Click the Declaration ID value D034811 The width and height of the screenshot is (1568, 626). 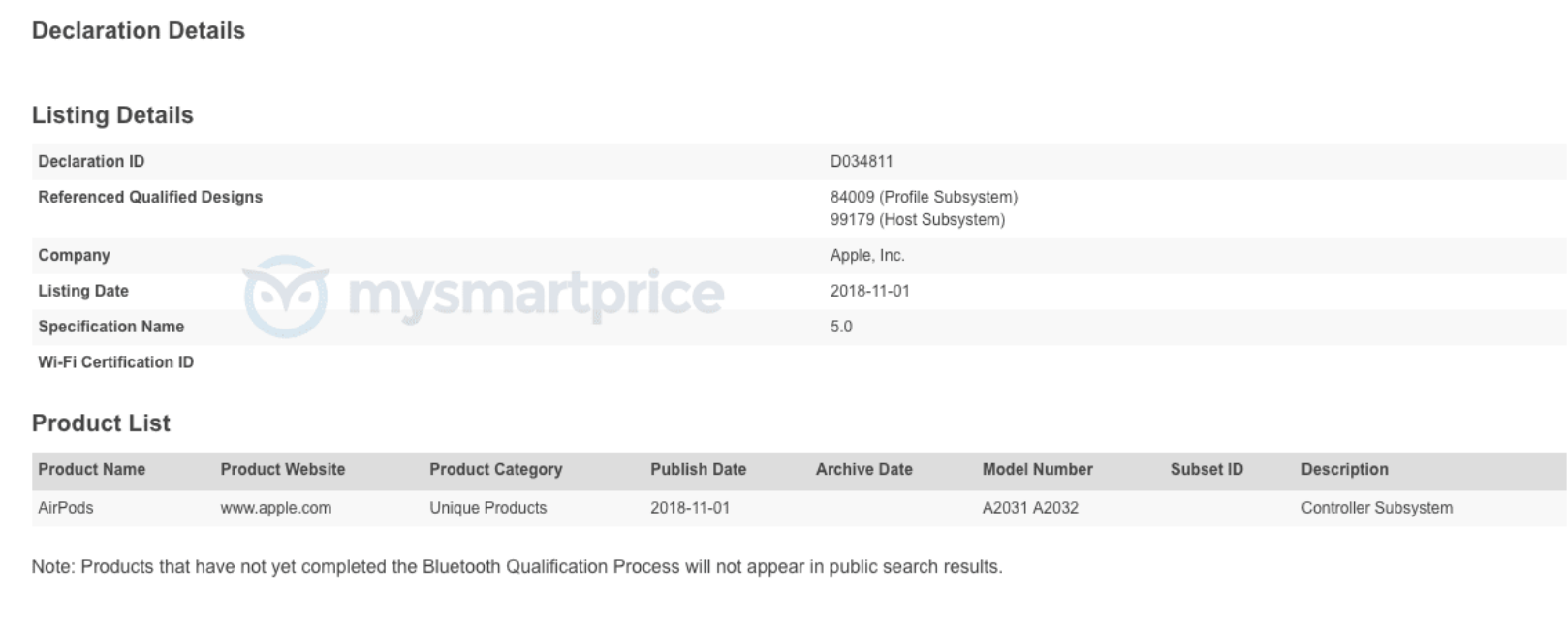point(861,162)
